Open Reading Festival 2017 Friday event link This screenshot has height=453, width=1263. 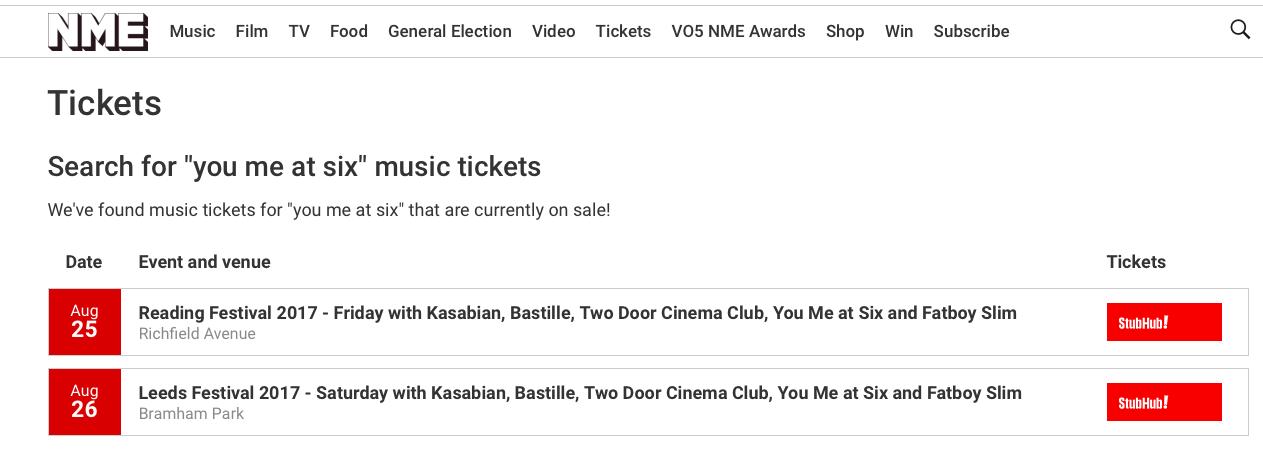tap(577, 313)
